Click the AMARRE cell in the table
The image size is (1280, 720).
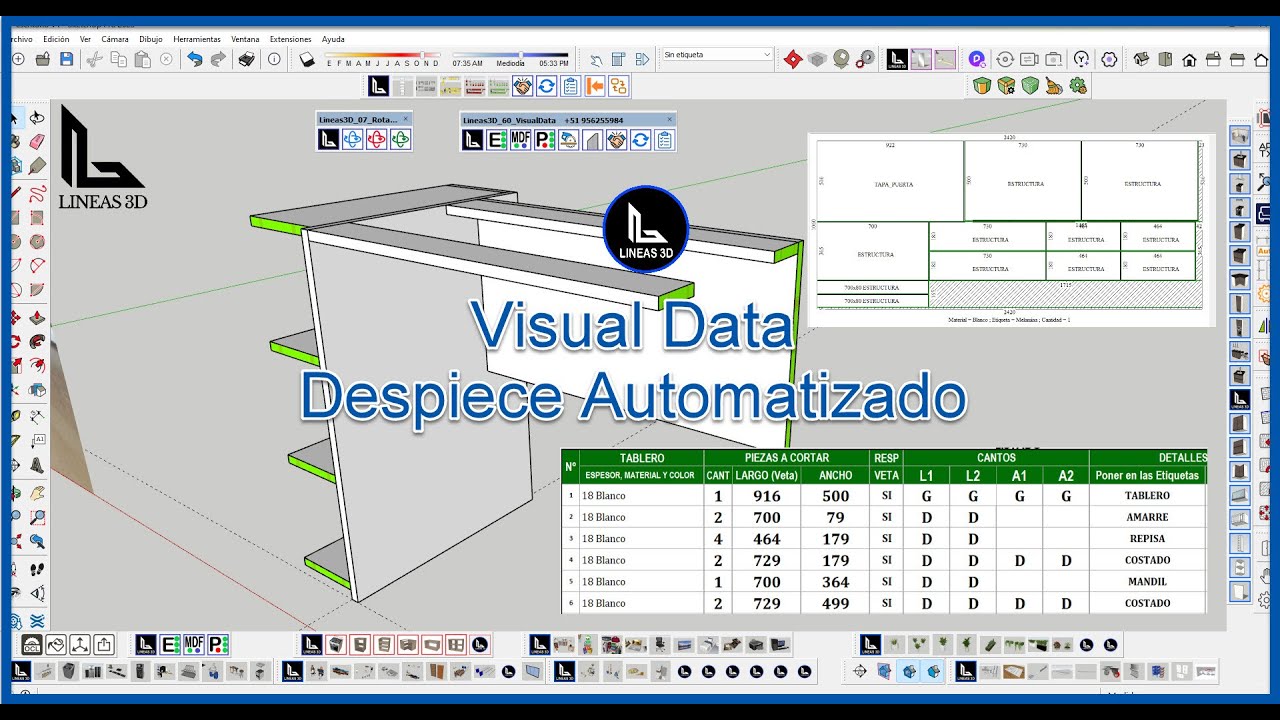(x=1147, y=517)
